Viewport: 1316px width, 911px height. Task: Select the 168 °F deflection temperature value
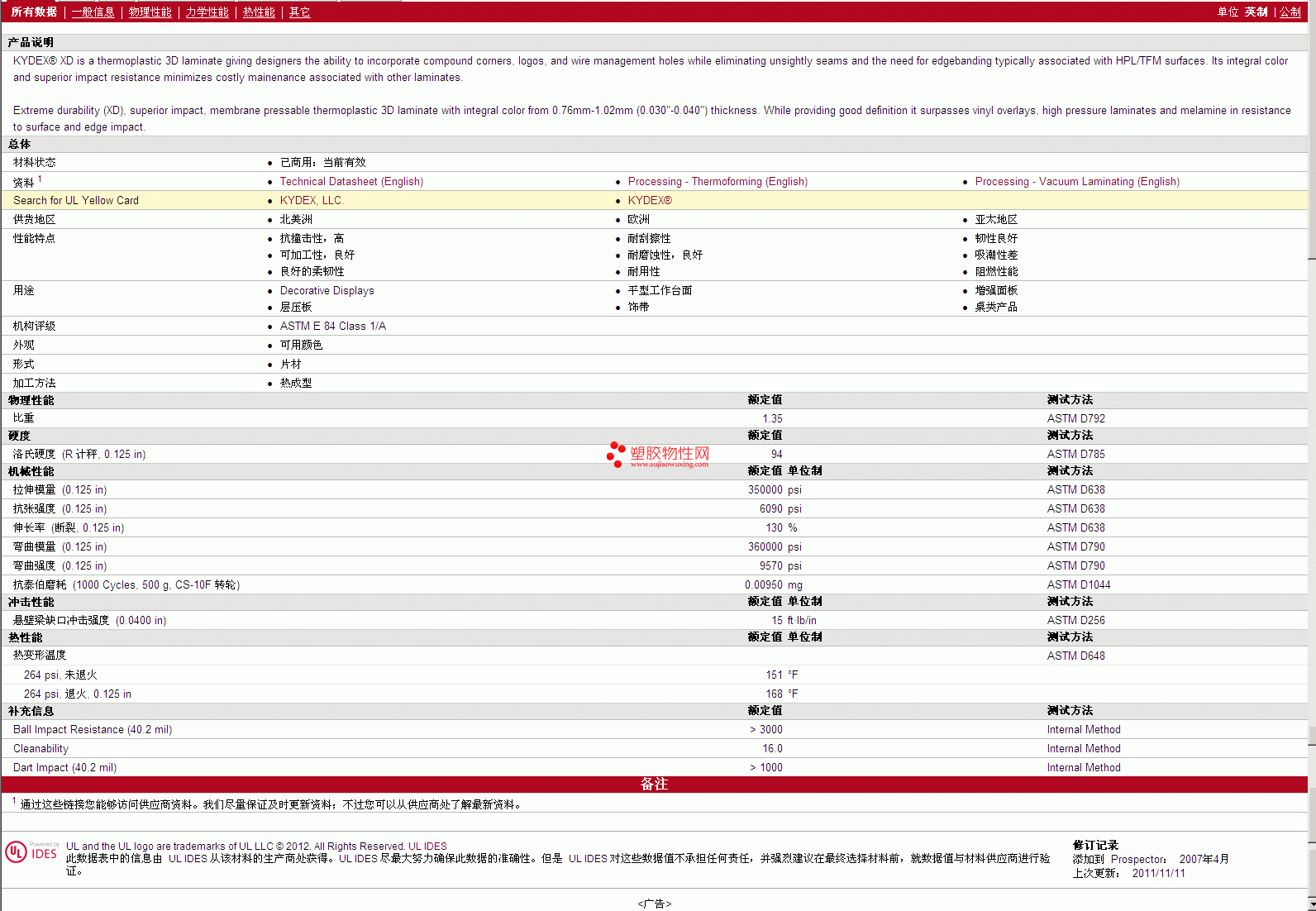click(782, 694)
